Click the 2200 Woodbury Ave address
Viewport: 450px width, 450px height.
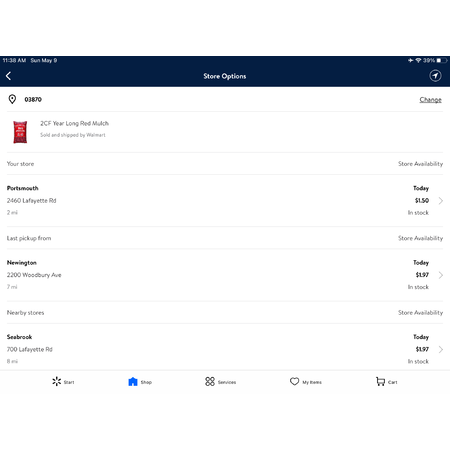tap(34, 275)
